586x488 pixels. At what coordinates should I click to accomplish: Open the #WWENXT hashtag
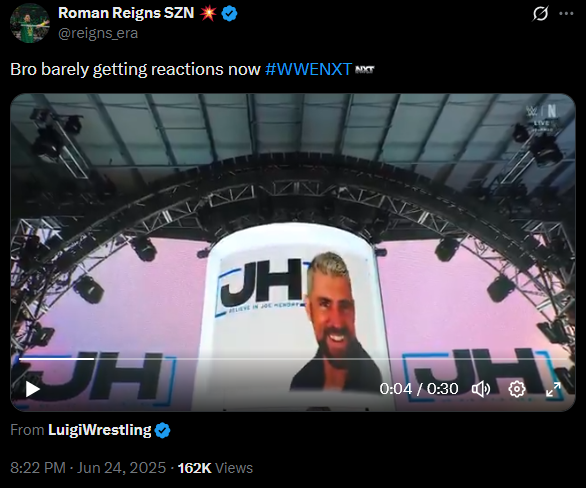point(308,69)
